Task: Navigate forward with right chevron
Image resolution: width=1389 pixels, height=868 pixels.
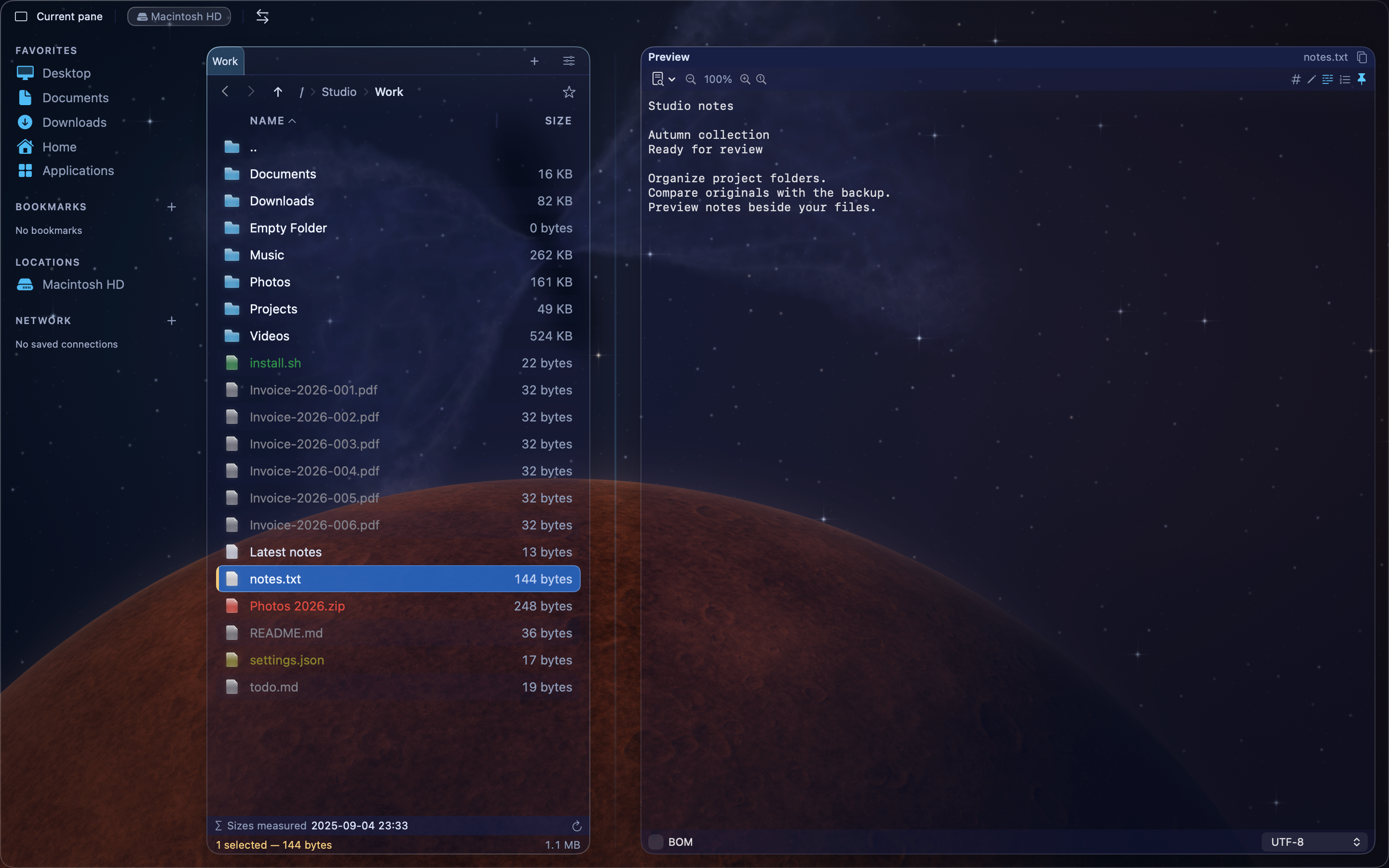Action: 251,92
